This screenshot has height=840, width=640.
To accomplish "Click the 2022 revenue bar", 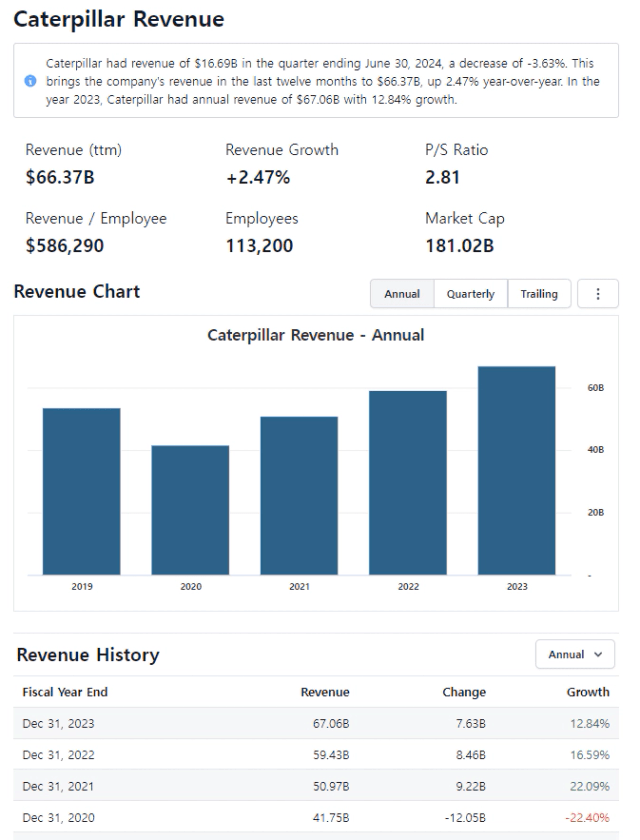I will (x=408, y=483).
